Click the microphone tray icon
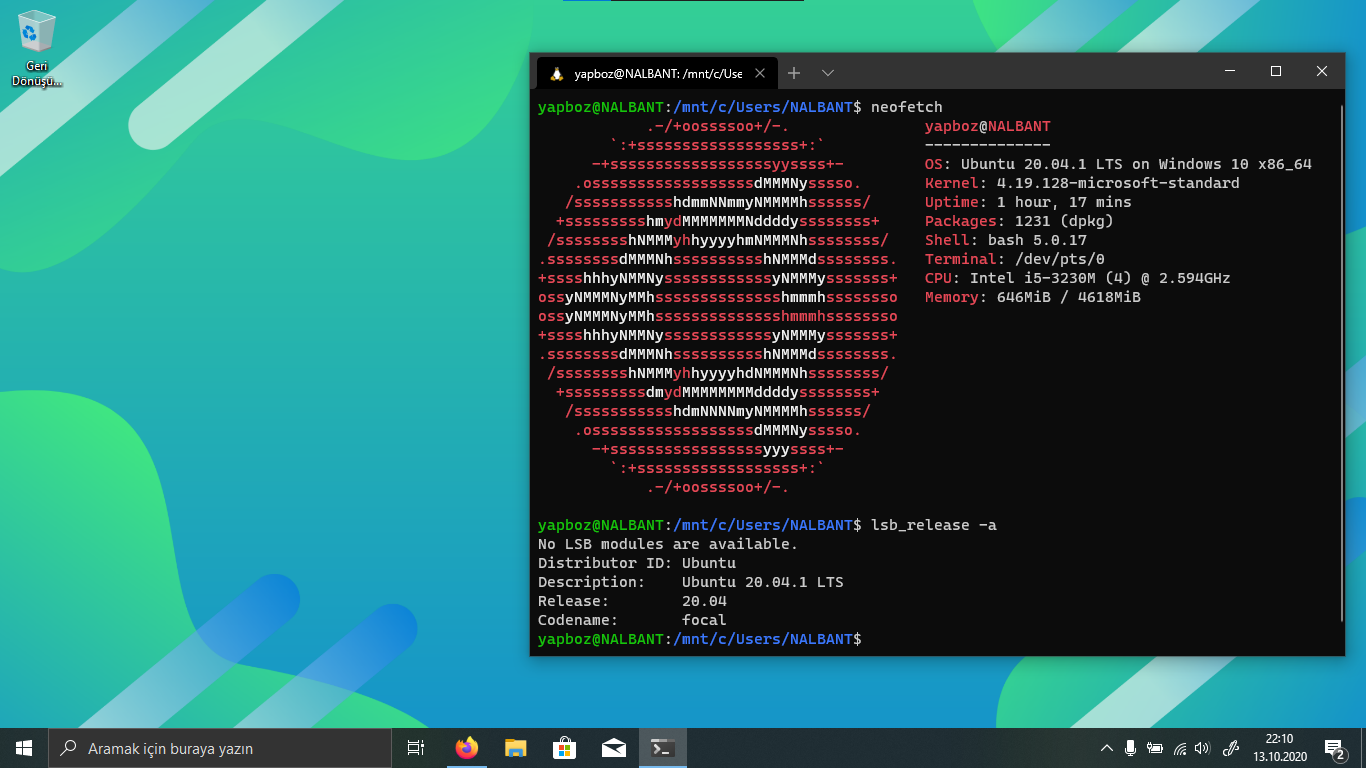 [1130, 748]
